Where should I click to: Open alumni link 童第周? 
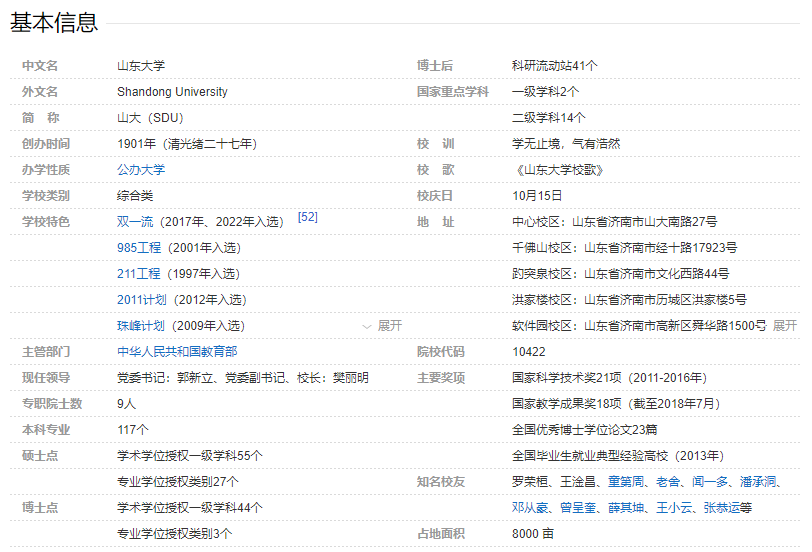tap(627, 482)
